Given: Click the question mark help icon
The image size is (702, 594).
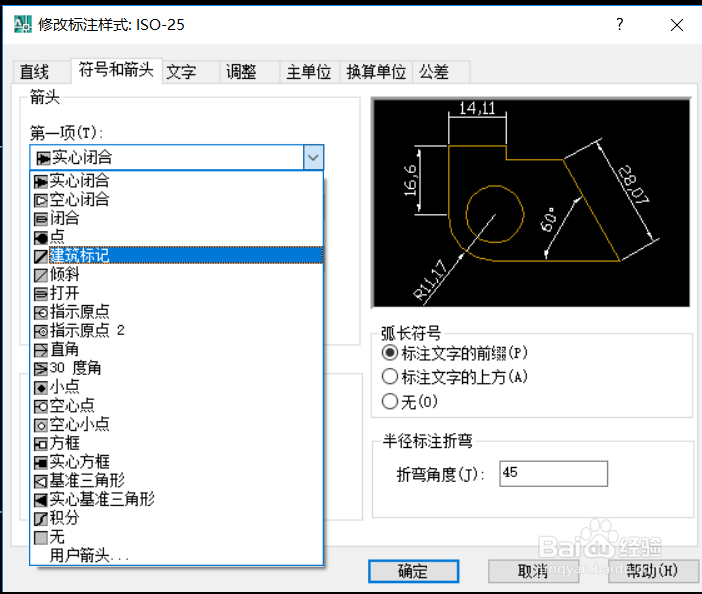Looking at the screenshot, I should click(x=620, y=24).
